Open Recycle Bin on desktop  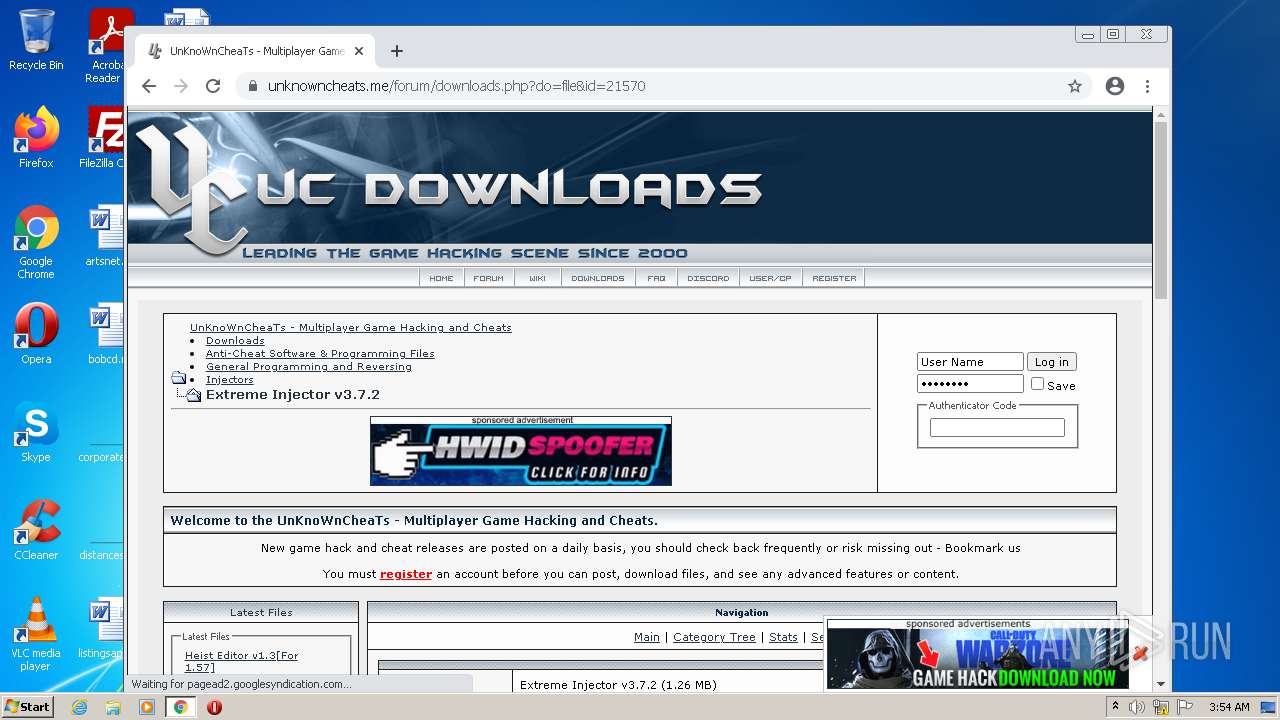[x=36, y=40]
